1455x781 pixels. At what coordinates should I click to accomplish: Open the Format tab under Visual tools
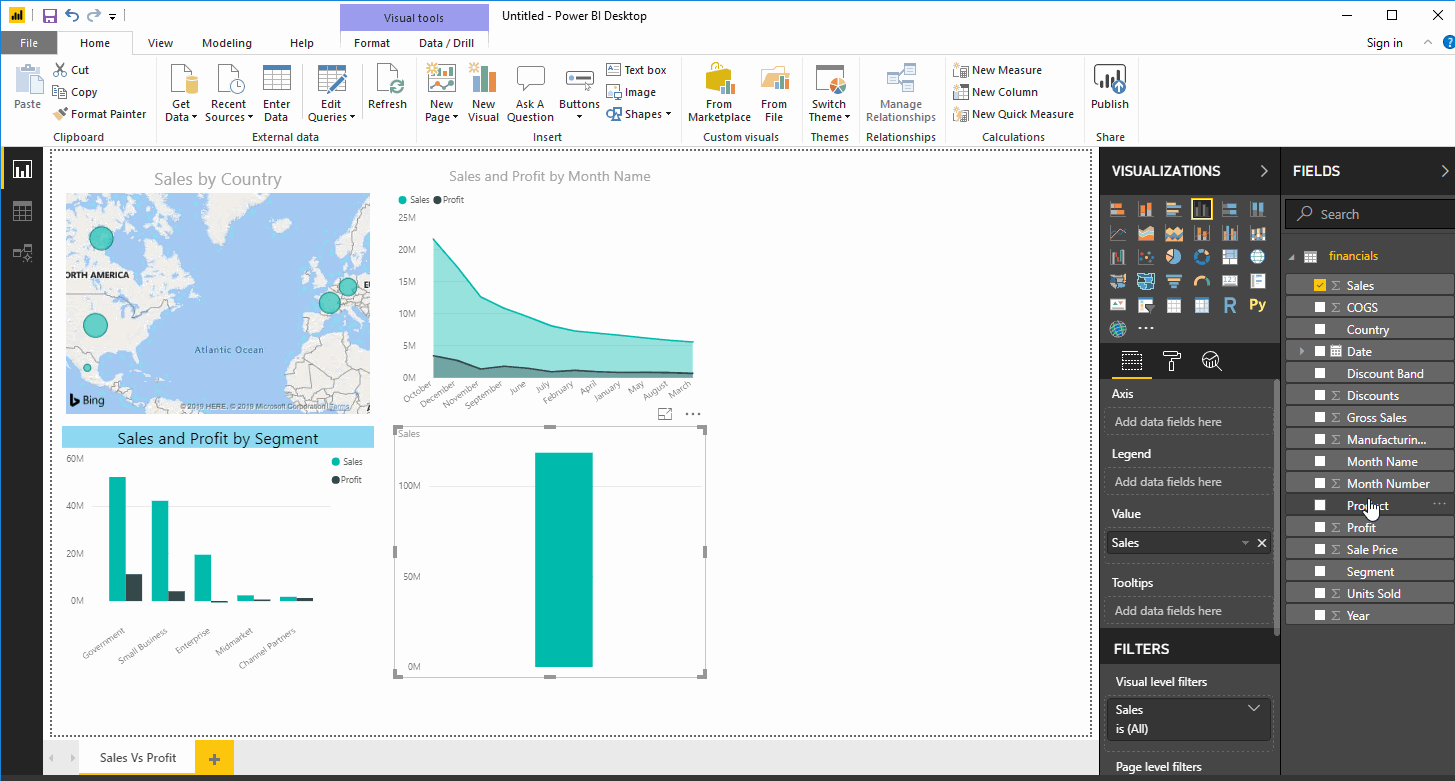click(372, 43)
